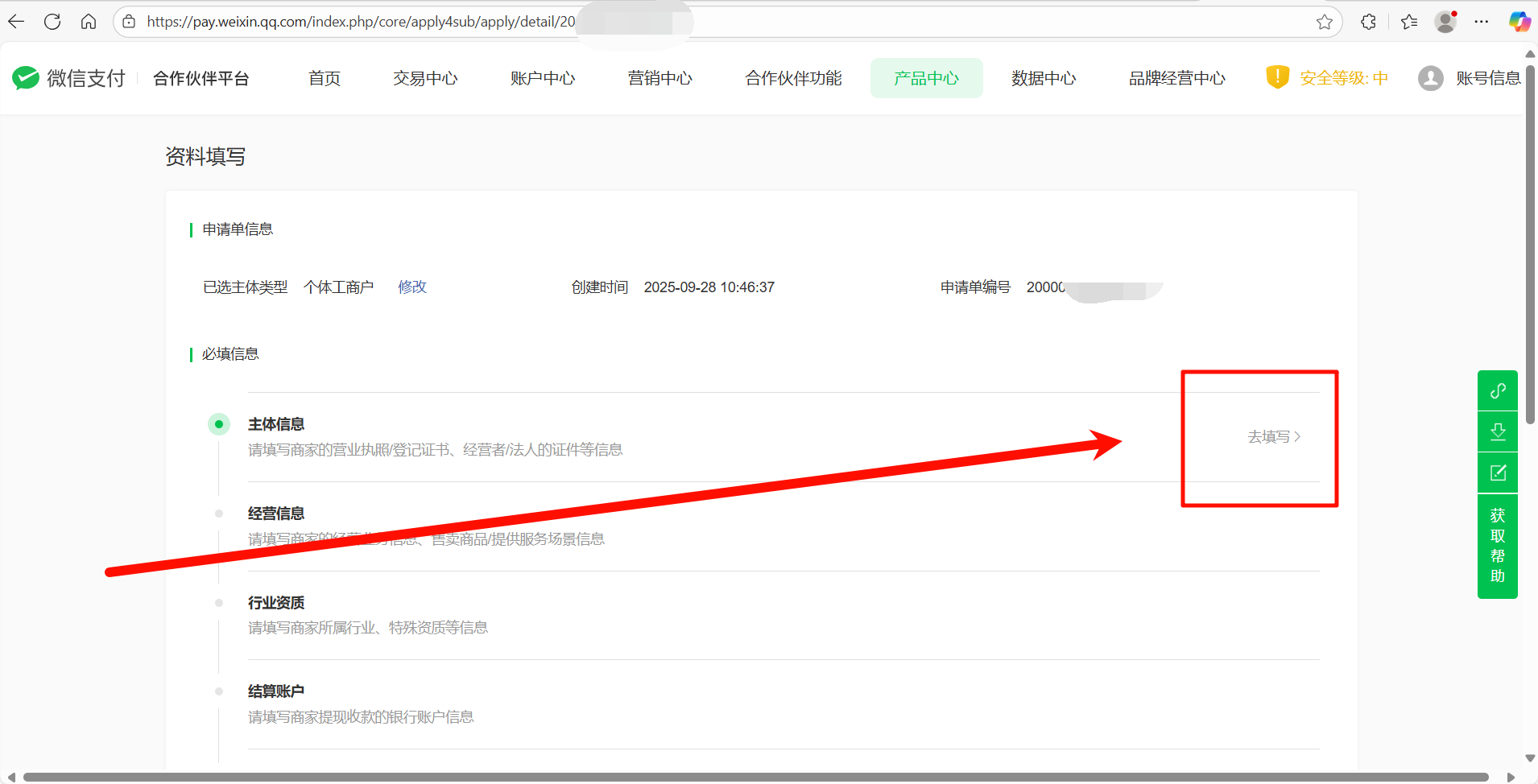Reload the page with refresh button
The height and width of the screenshot is (784, 1538).
click(52, 22)
